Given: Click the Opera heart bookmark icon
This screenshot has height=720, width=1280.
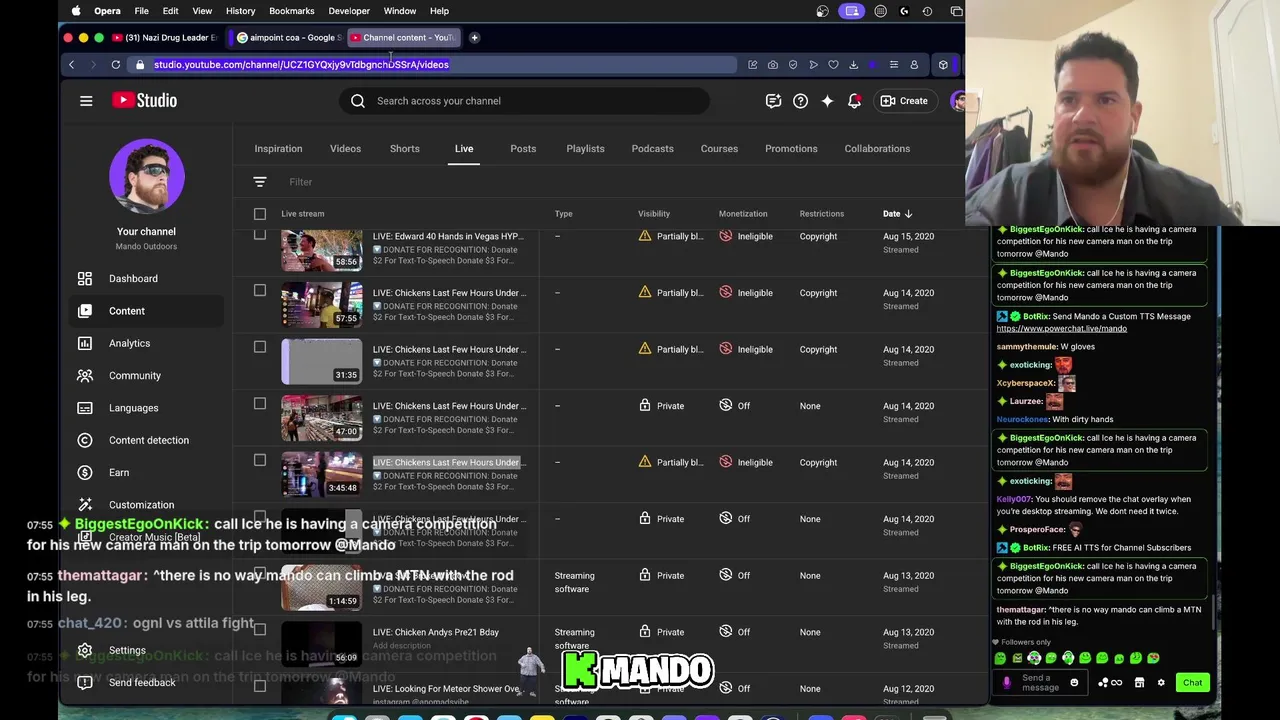Looking at the screenshot, I should (833, 65).
